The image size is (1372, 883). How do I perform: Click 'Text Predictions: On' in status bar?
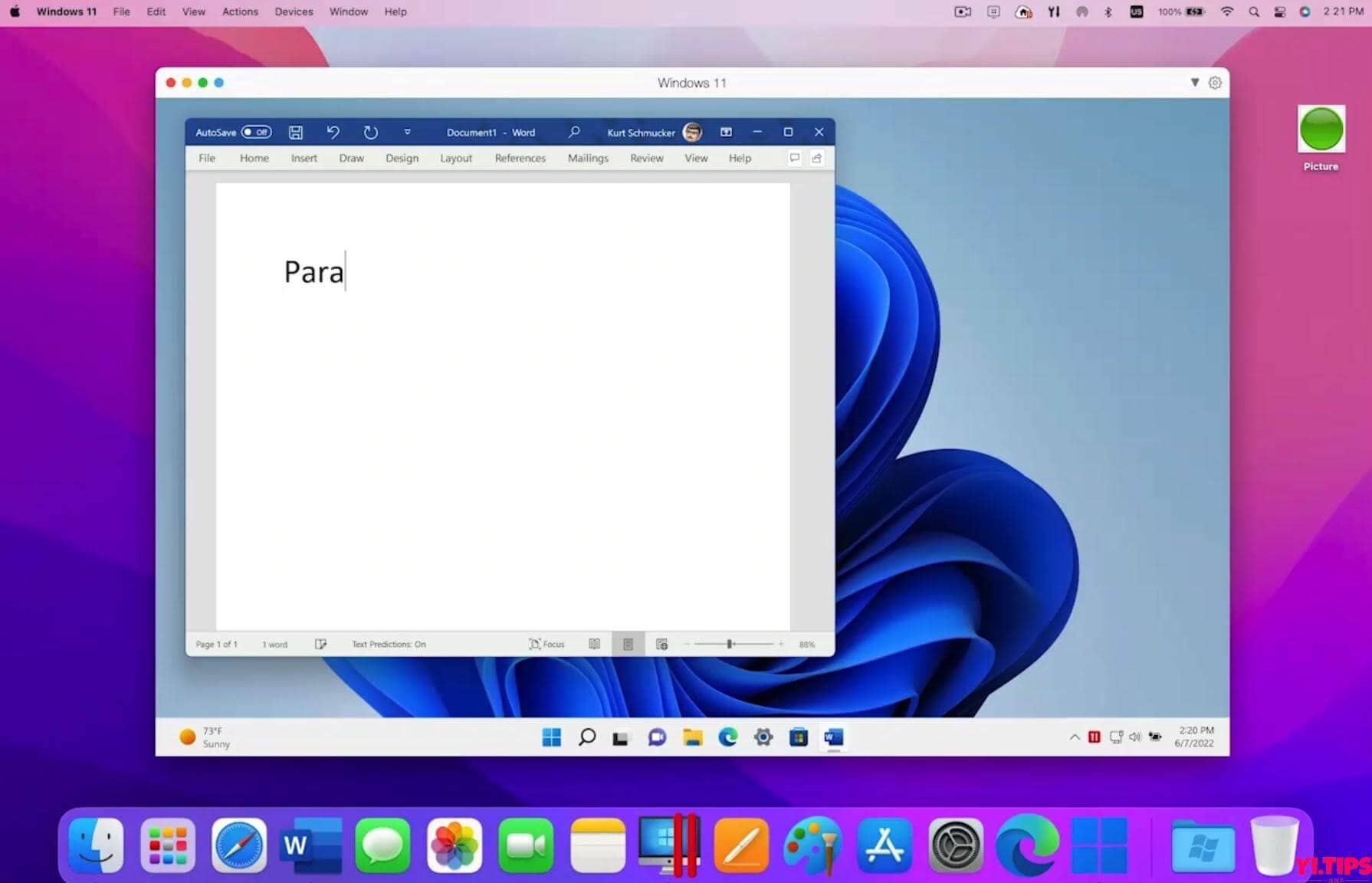[389, 644]
